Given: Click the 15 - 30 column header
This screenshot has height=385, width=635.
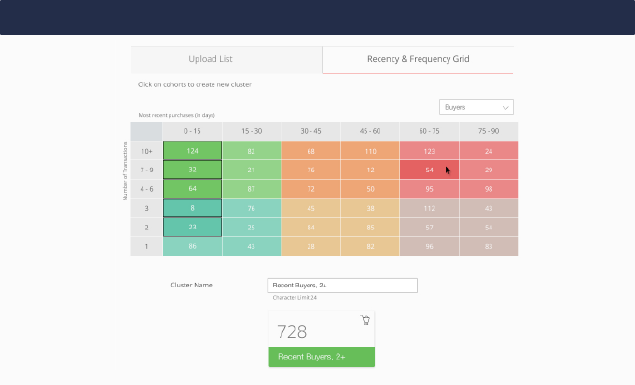Looking at the screenshot, I should point(251,131).
